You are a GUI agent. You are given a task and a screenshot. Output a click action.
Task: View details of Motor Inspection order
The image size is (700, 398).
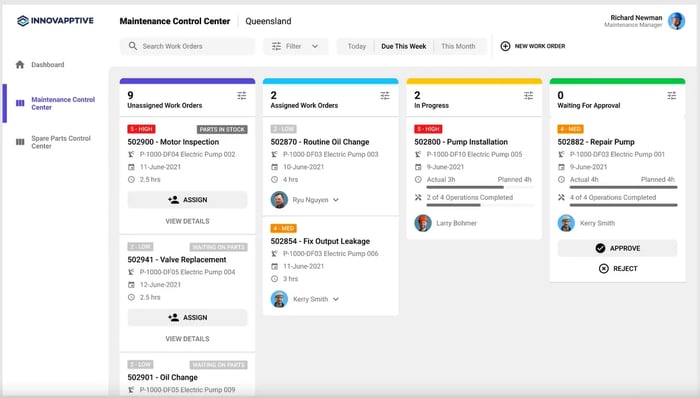tap(188, 221)
